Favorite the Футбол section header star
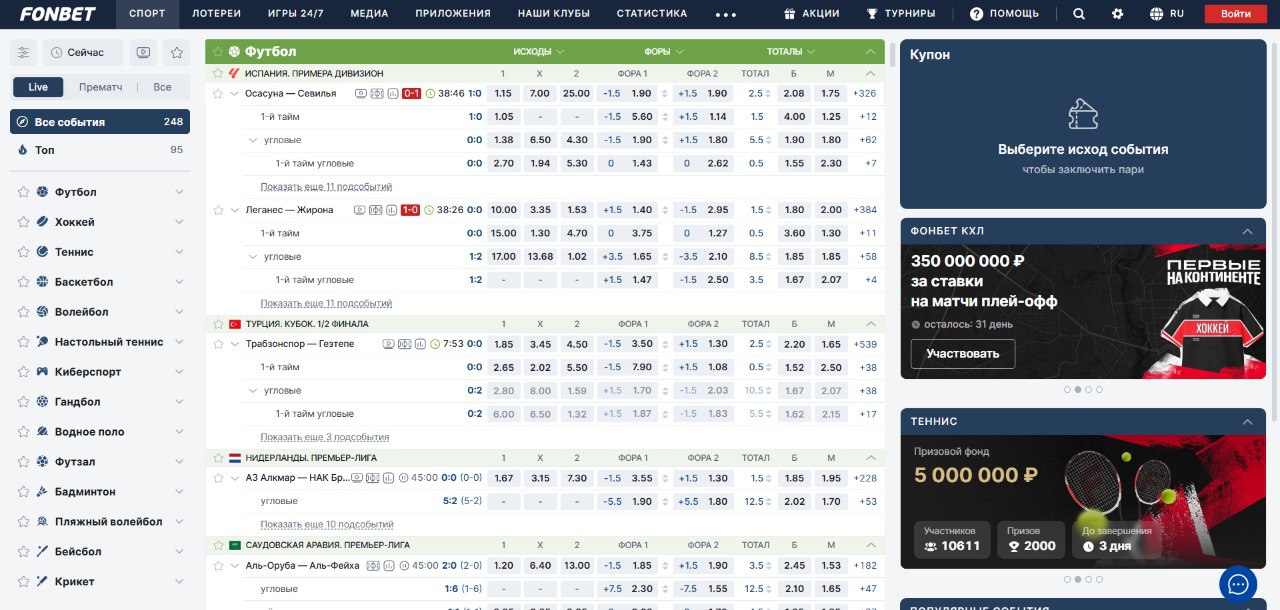 [218, 51]
